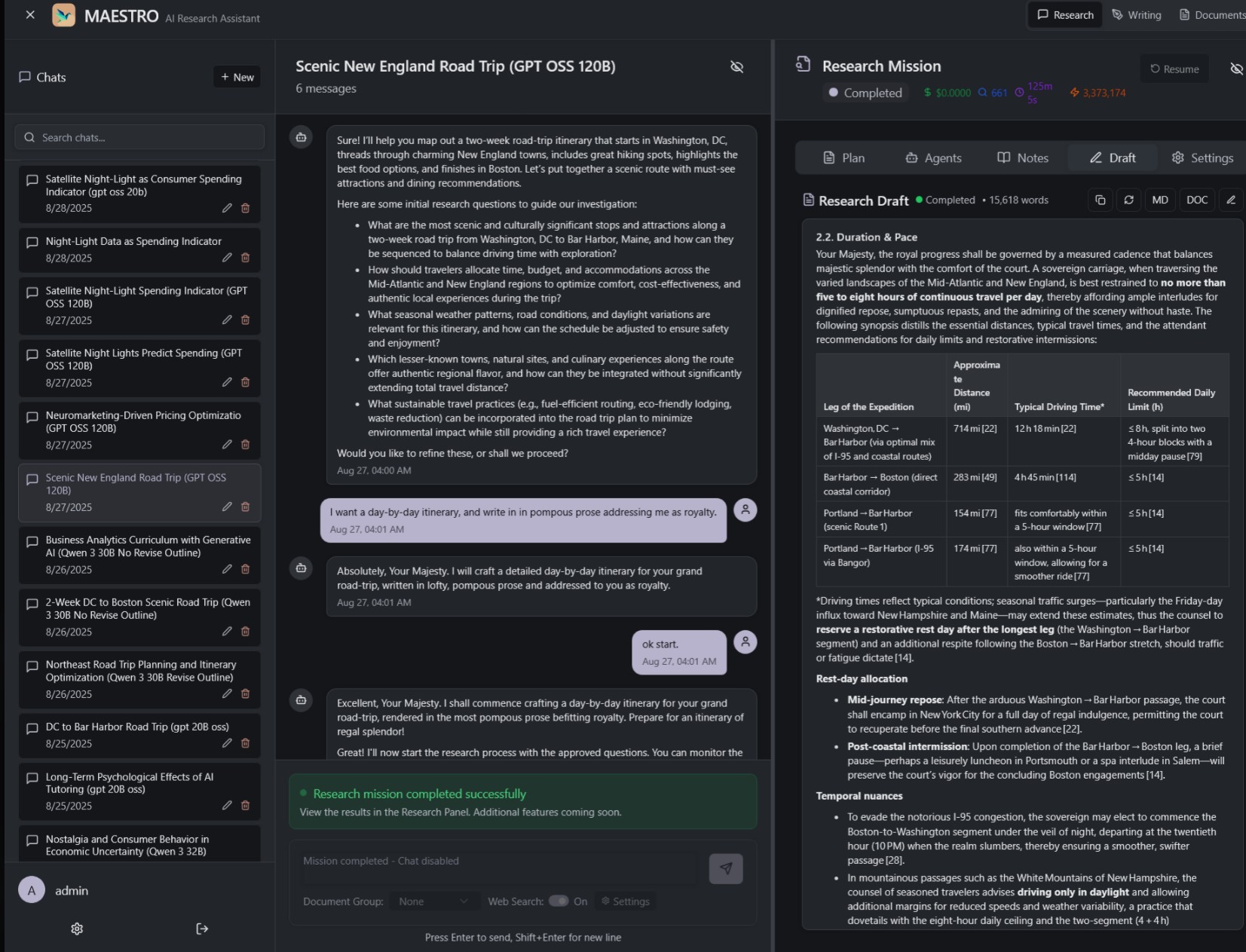Open the 2-Week DC to Boston Scenic Road Trip chat
This screenshot has width=1246, height=952.
(139, 617)
